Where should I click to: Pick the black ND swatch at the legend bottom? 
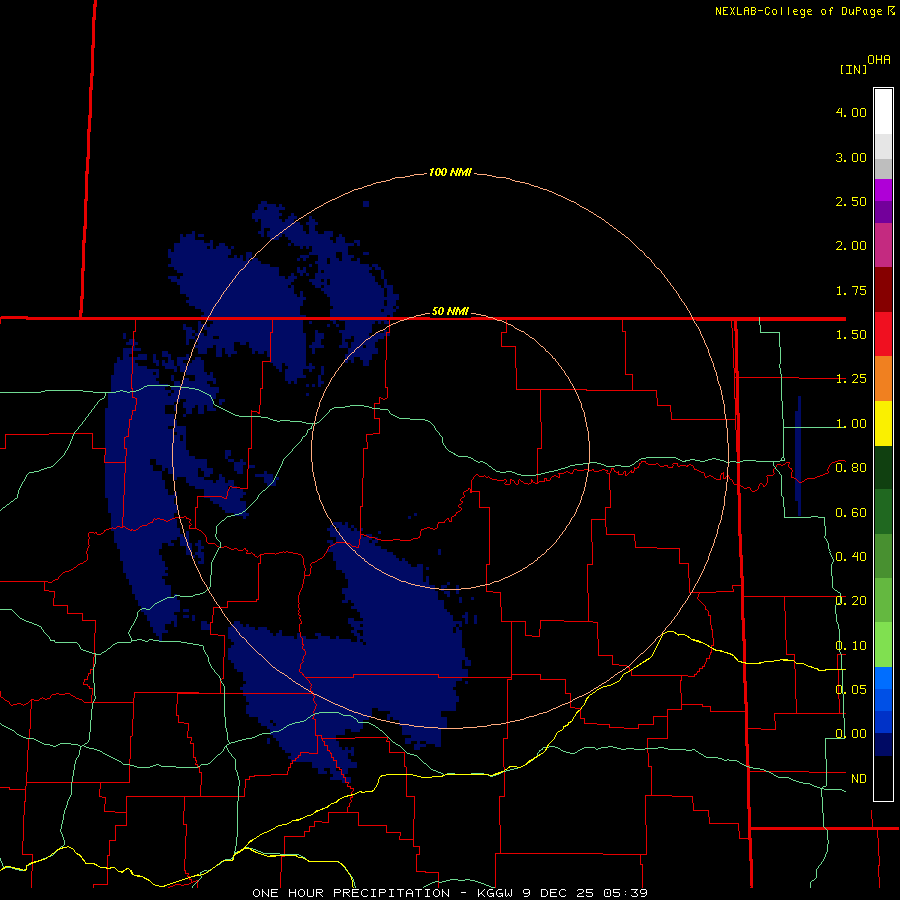click(883, 778)
